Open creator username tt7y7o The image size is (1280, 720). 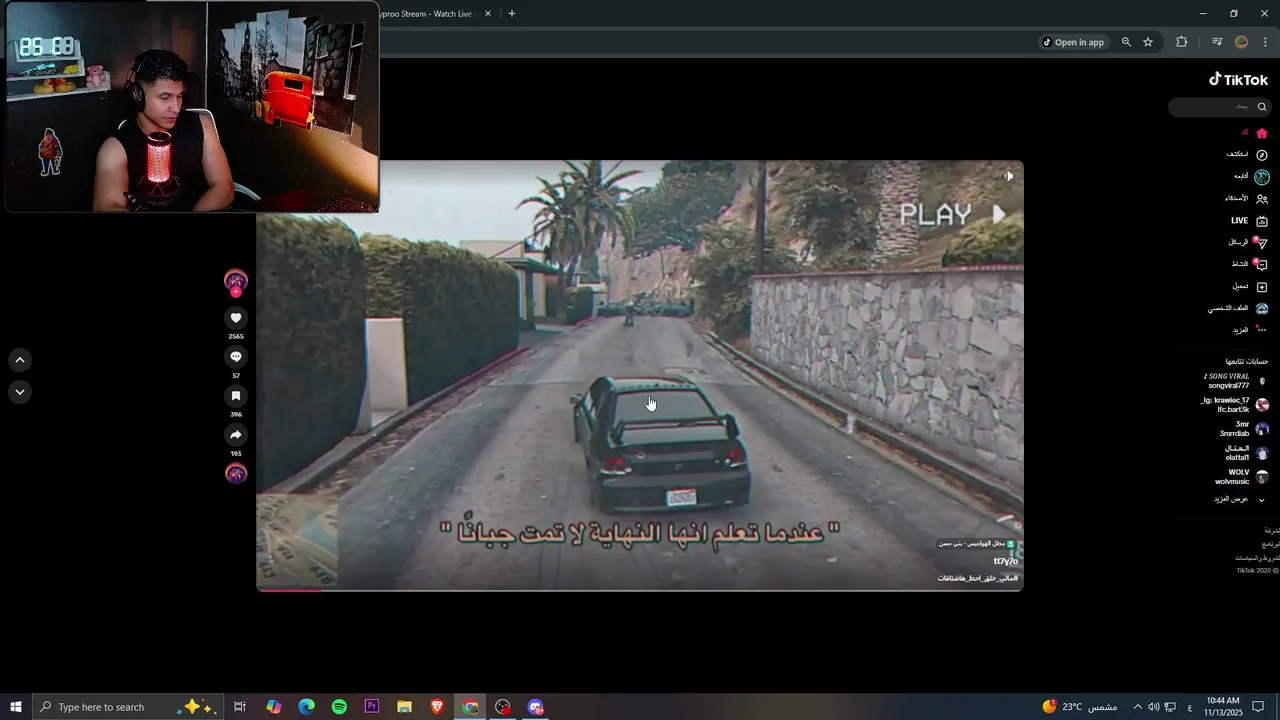point(1005,561)
